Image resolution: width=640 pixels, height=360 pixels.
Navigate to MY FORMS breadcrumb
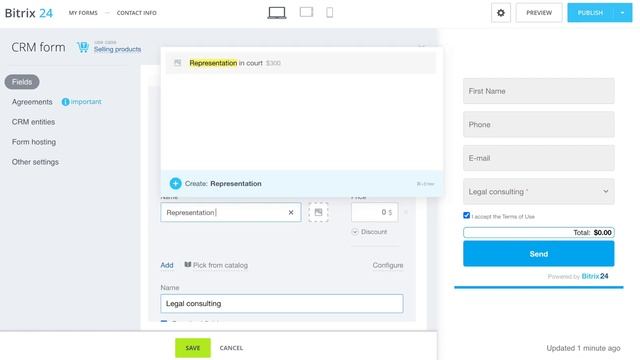(x=83, y=13)
